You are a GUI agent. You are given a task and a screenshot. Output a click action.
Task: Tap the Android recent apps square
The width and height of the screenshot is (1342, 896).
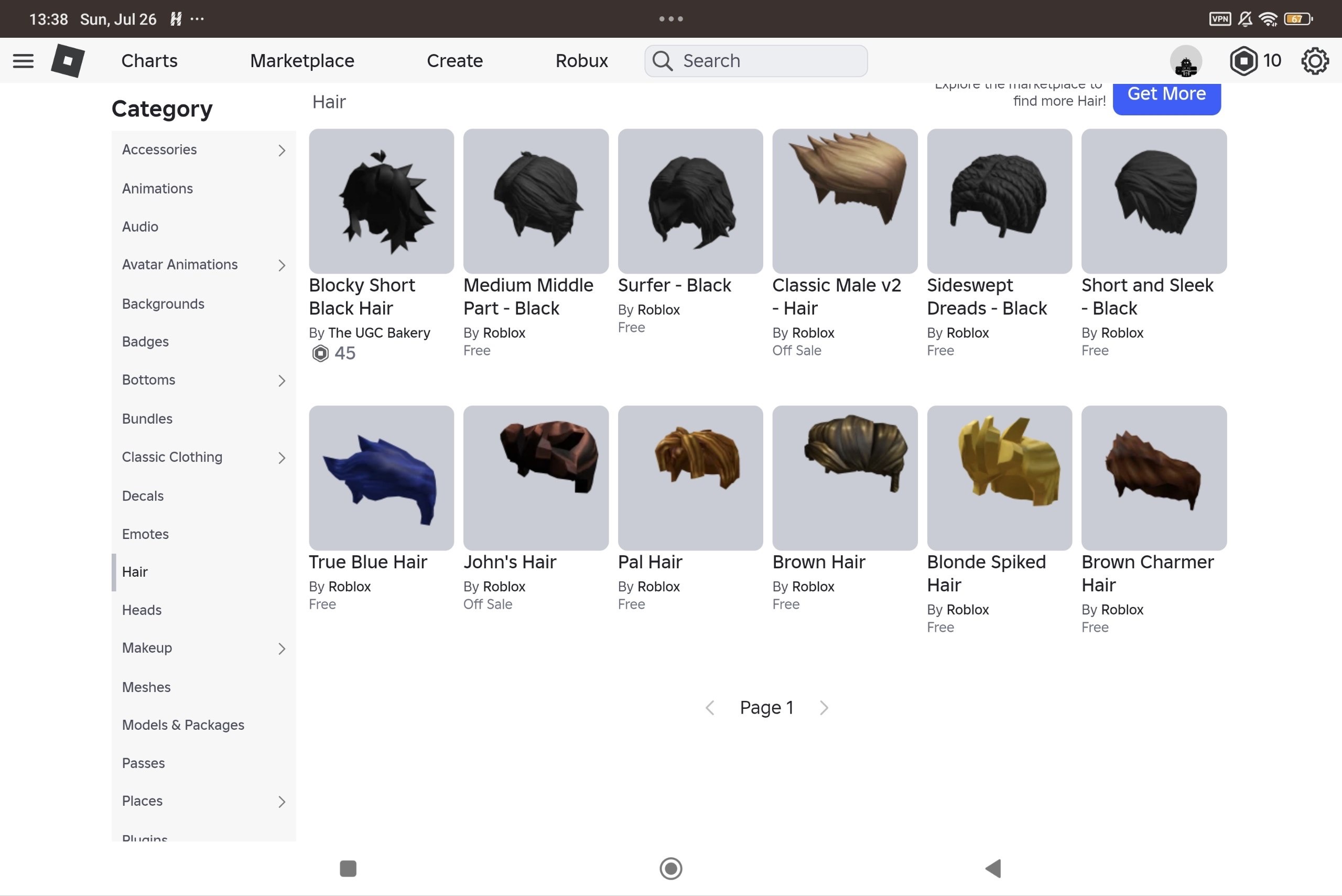[x=348, y=869]
